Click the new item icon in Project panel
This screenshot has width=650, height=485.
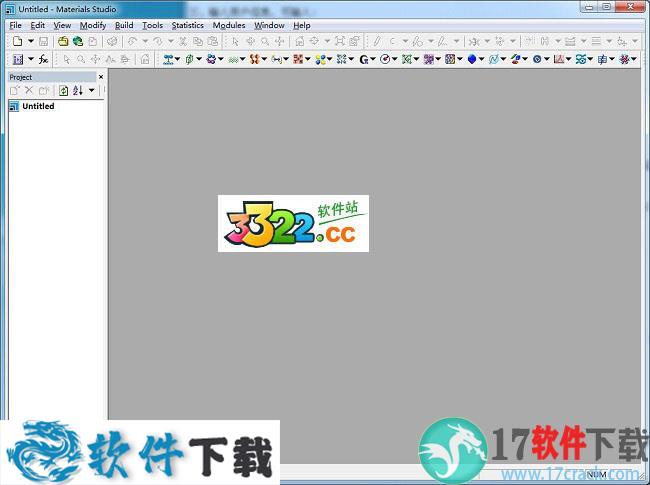click(15, 90)
